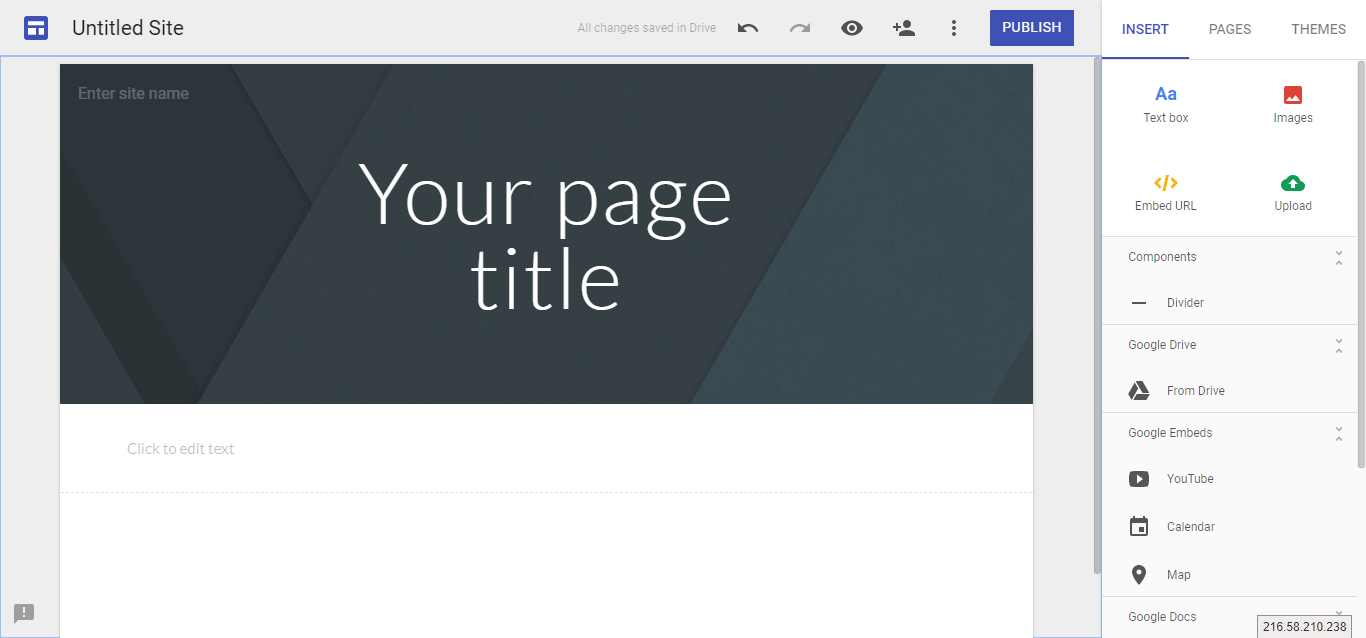Select the 'Your page title' heading
1366x638 pixels.
pos(546,237)
